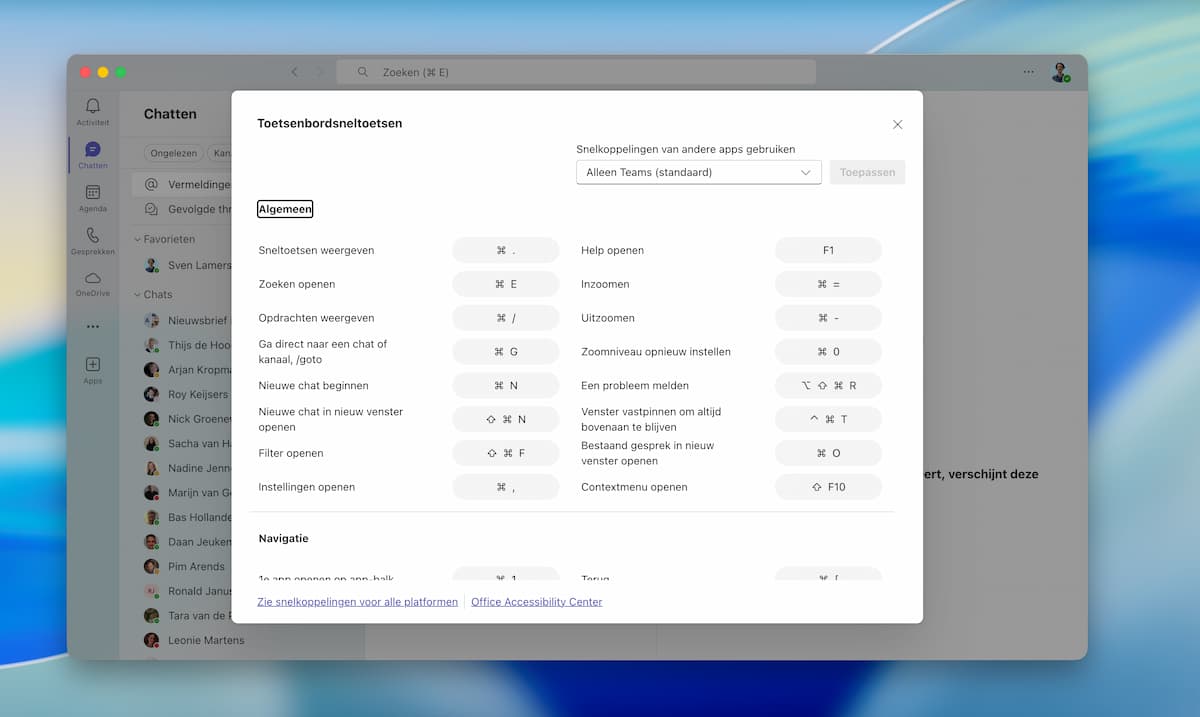Open the Office Accessibility Center link

(536, 602)
